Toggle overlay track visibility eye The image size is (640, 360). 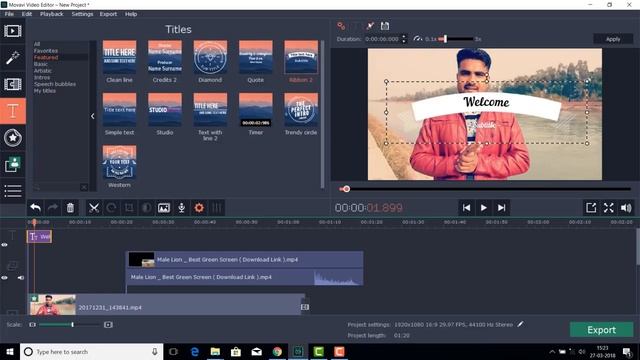(4, 278)
